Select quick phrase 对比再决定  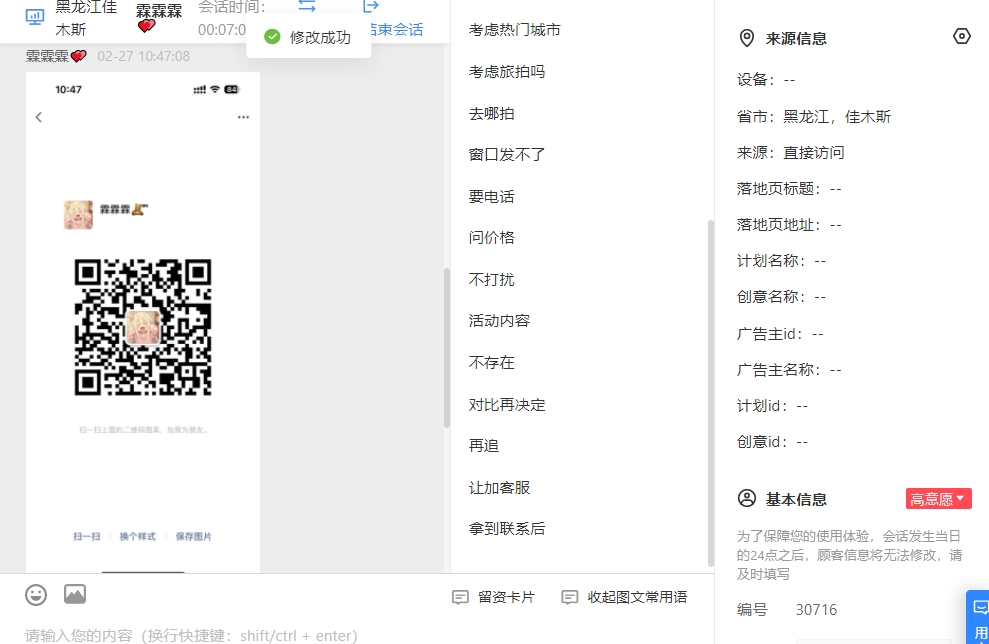pyautogui.click(x=506, y=405)
